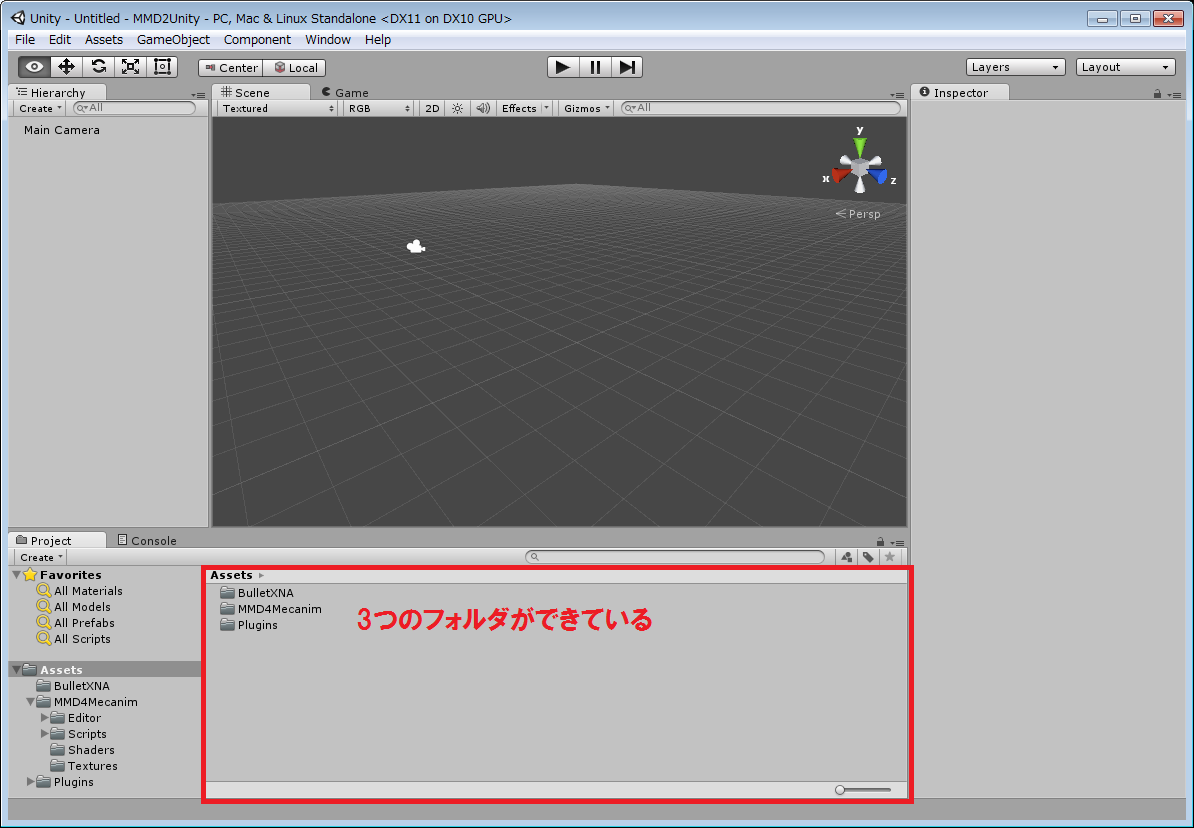Viewport: 1194px width, 828px height.
Task: Select All Scripts favorite search
Action: coord(74,638)
